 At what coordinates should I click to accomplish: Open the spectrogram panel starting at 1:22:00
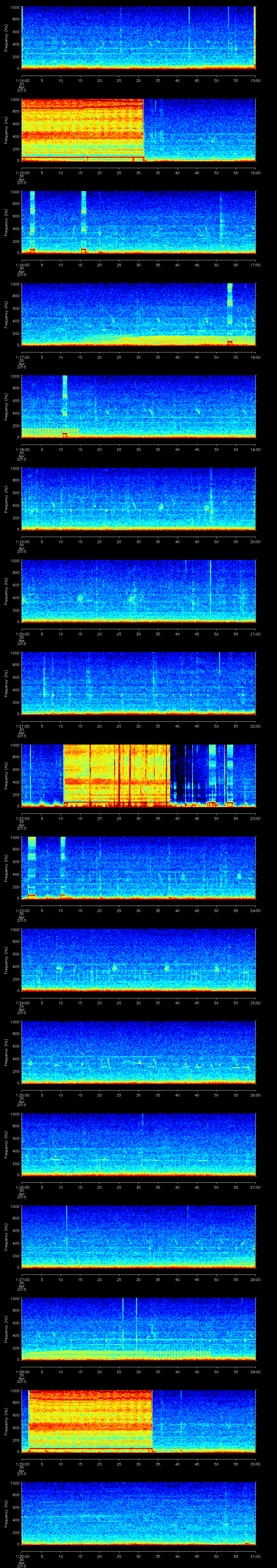(x=139, y=775)
